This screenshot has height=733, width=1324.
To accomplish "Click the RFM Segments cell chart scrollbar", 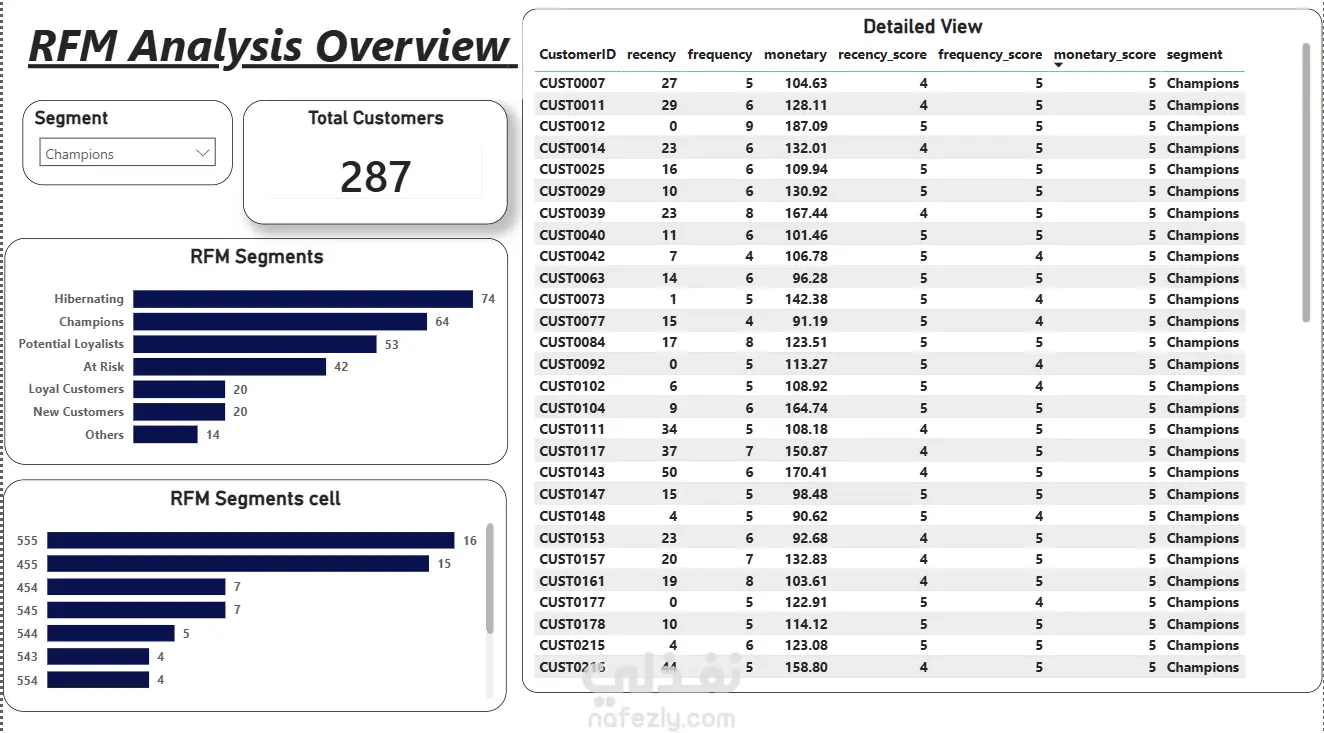I will click(489, 578).
